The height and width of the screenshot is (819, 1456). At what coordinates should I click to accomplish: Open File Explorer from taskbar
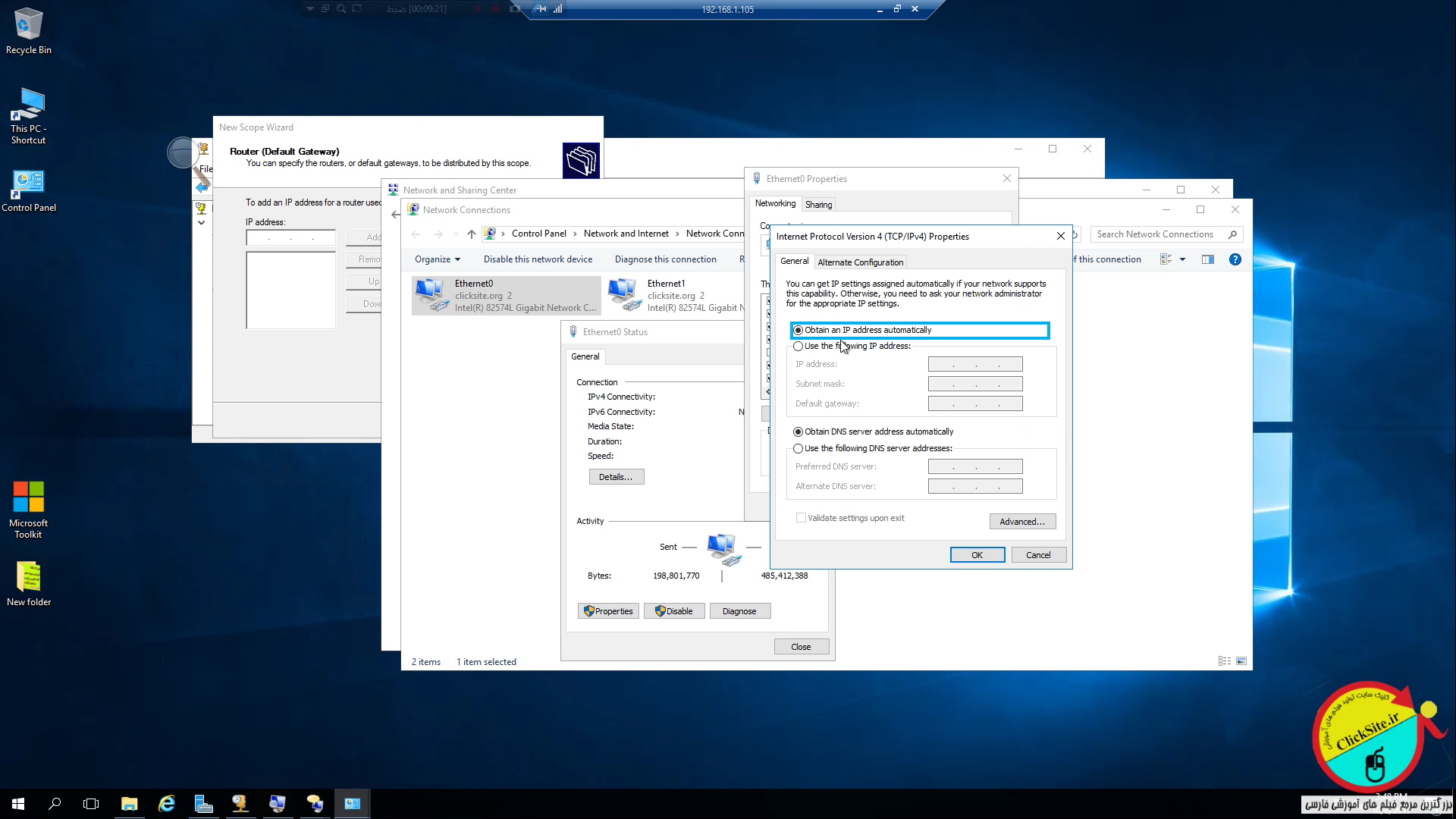tap(129, 804)
